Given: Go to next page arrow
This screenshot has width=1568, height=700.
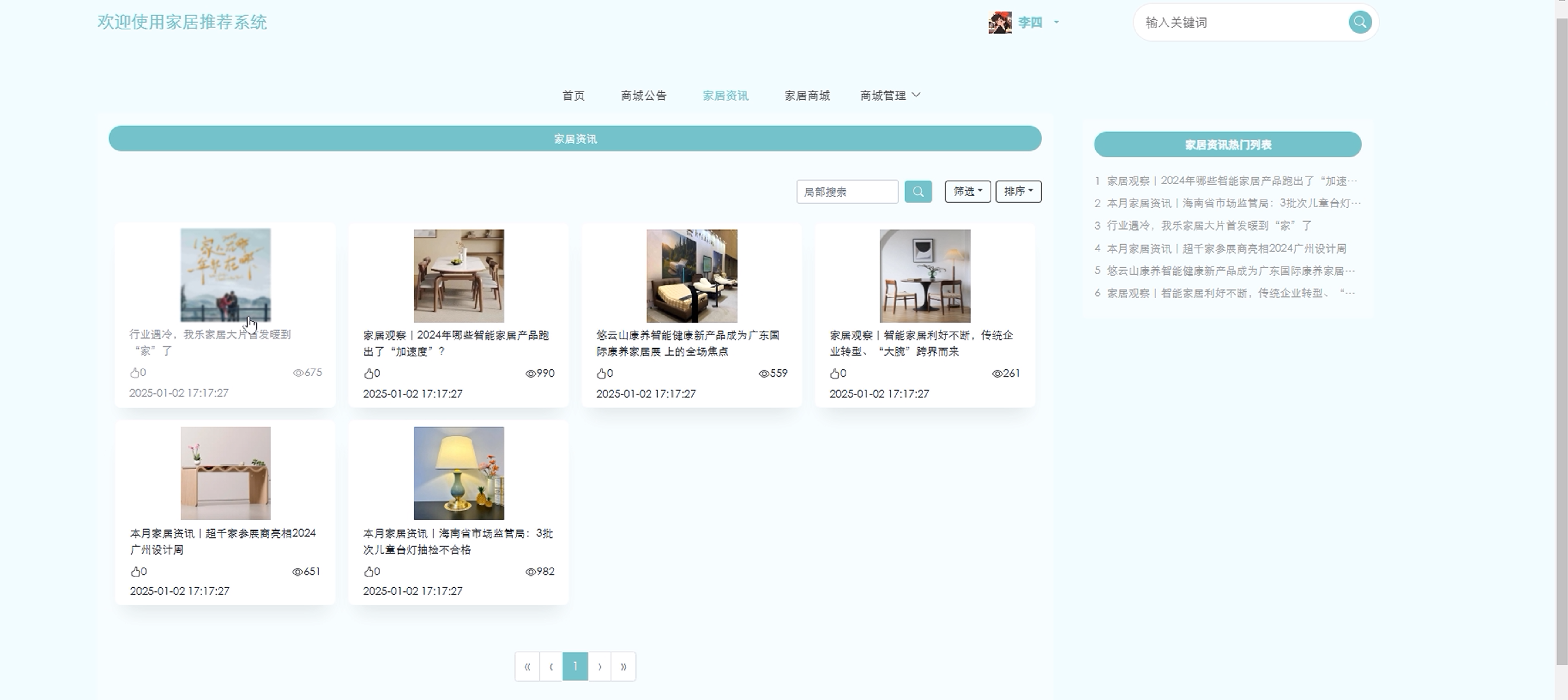Looking at the screenshot, I should tap(600, 666).
